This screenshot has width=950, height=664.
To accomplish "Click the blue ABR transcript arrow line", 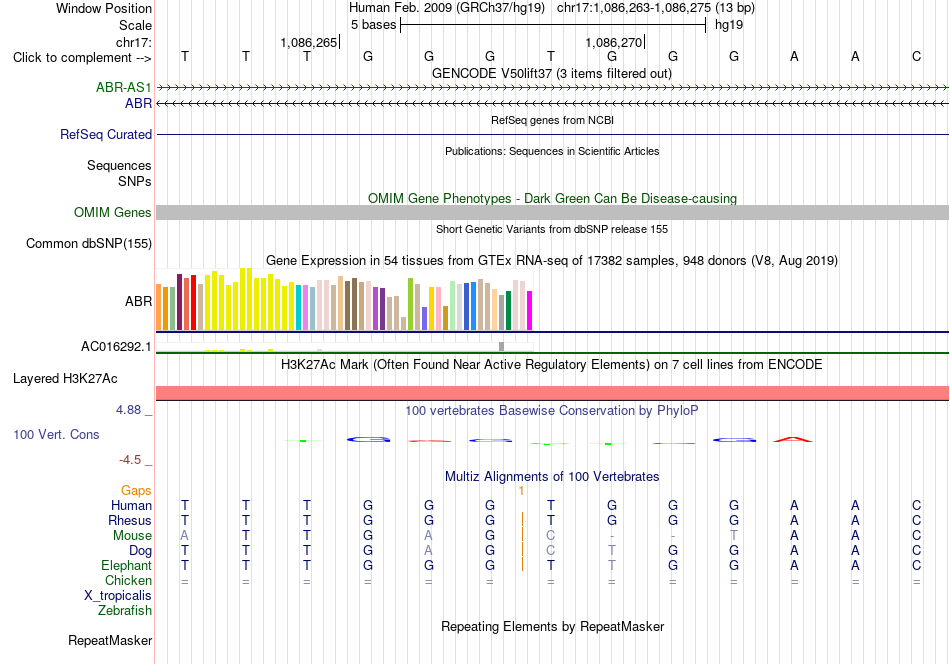I will pyautogui.click(x=552, y=104).
